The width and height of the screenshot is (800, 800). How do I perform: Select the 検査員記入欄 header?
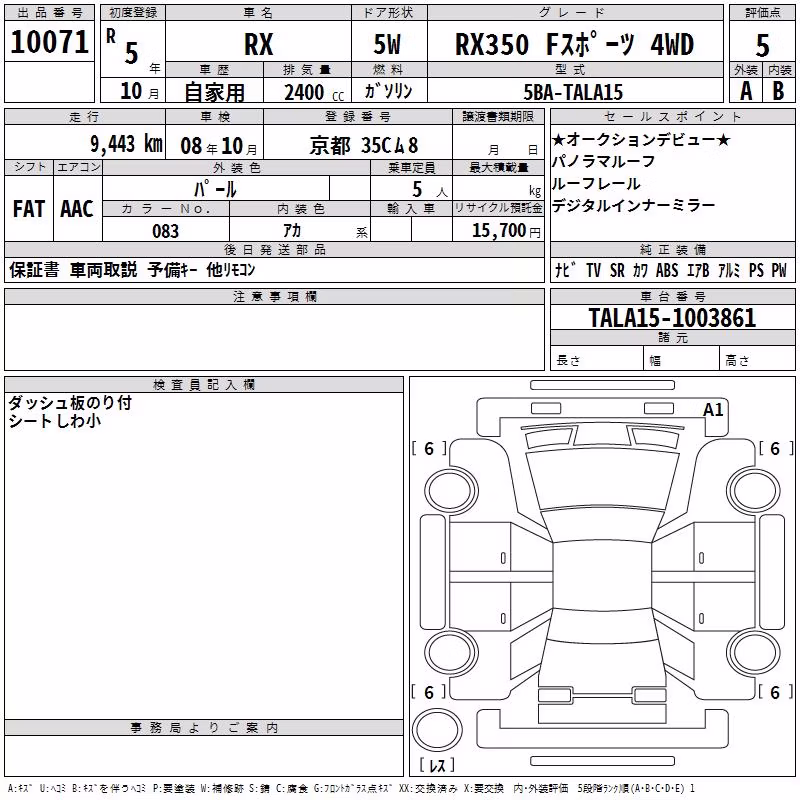tap(204, 385)
